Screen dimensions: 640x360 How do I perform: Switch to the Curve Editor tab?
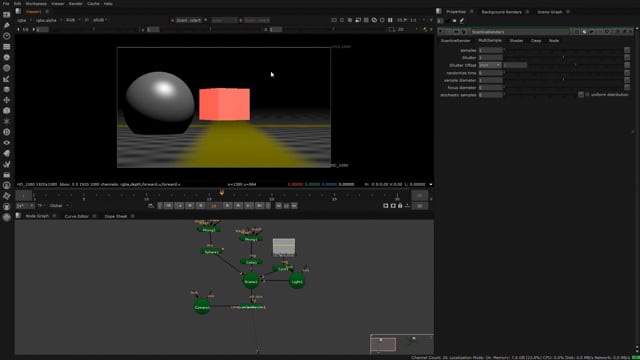76,216
